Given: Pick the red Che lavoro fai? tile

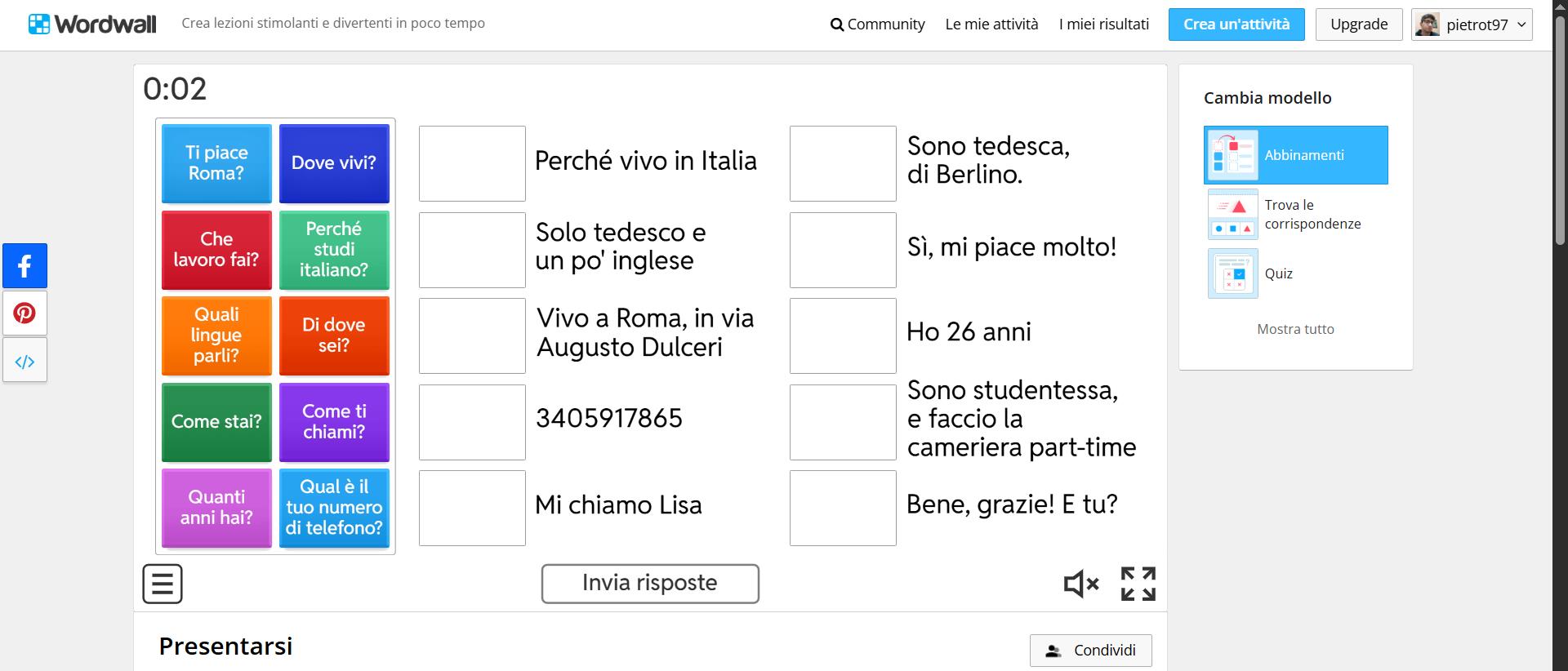Looking at the screenshot, I should [216, 250].
